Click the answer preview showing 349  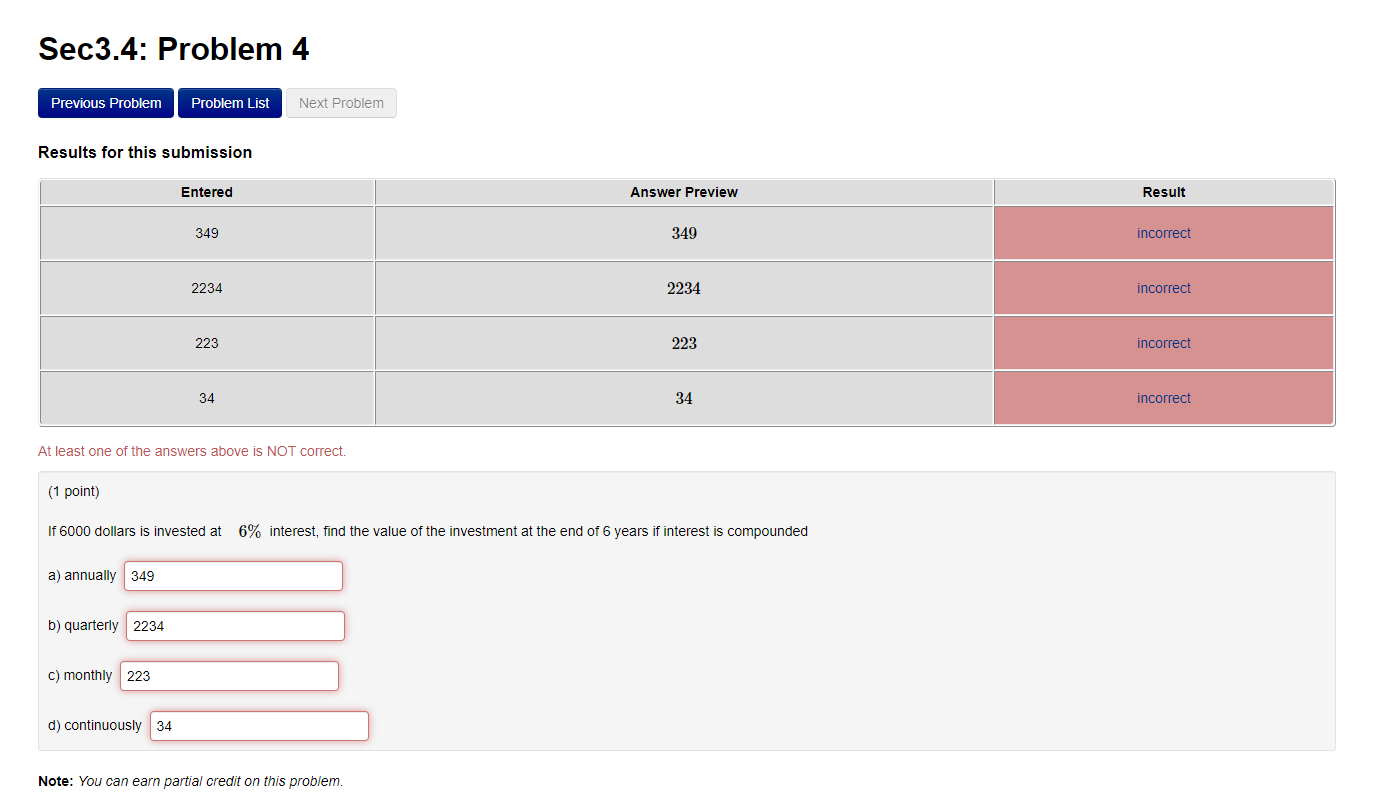(684, 232)
